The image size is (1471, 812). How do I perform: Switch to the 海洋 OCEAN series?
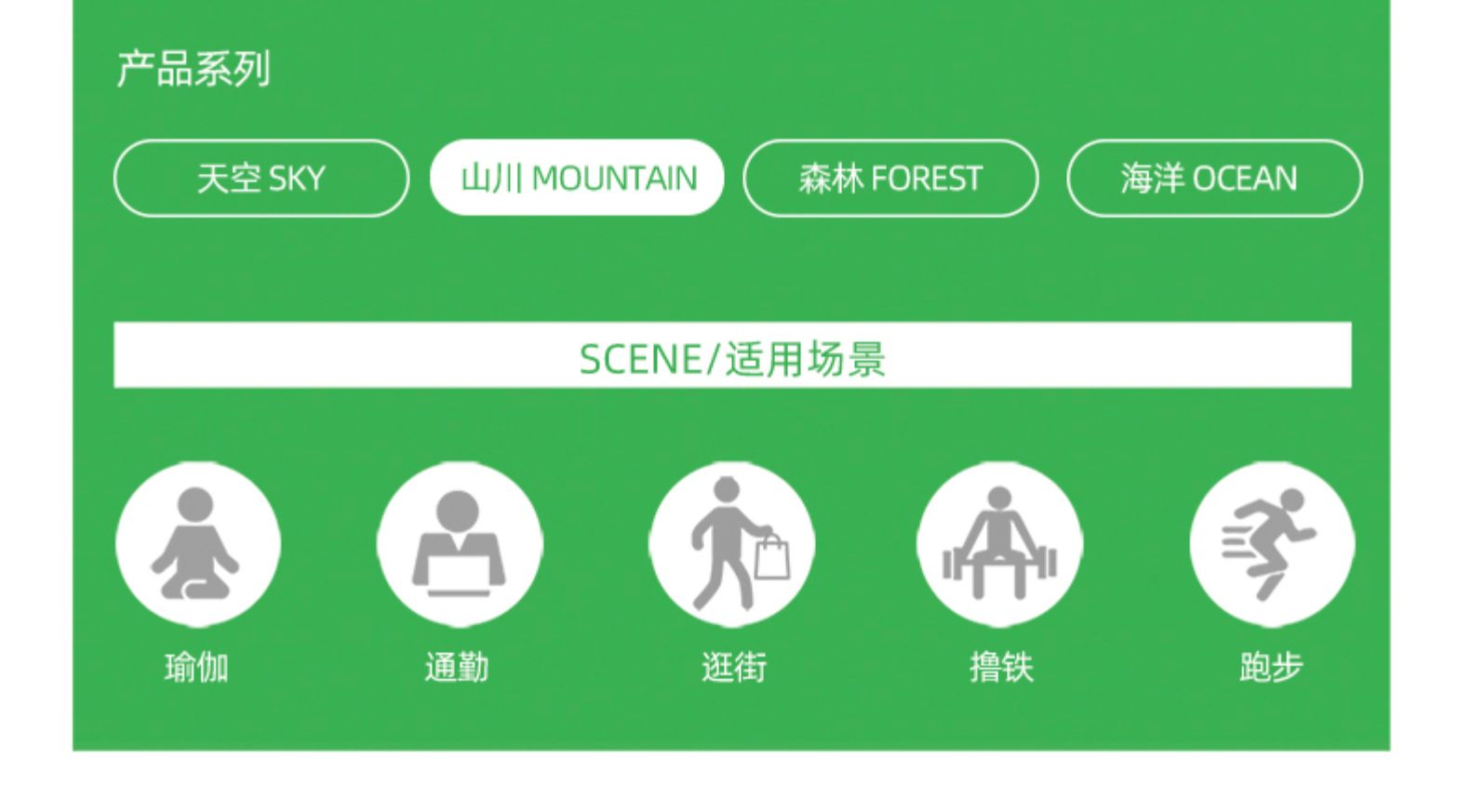(1214, 178)
